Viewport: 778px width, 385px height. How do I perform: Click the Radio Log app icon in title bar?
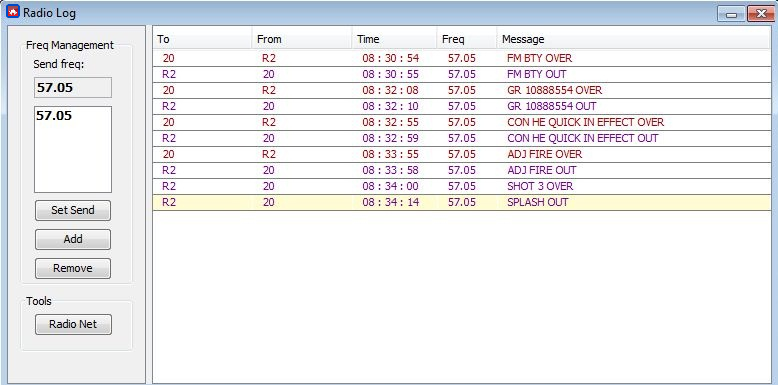point(12,11)
